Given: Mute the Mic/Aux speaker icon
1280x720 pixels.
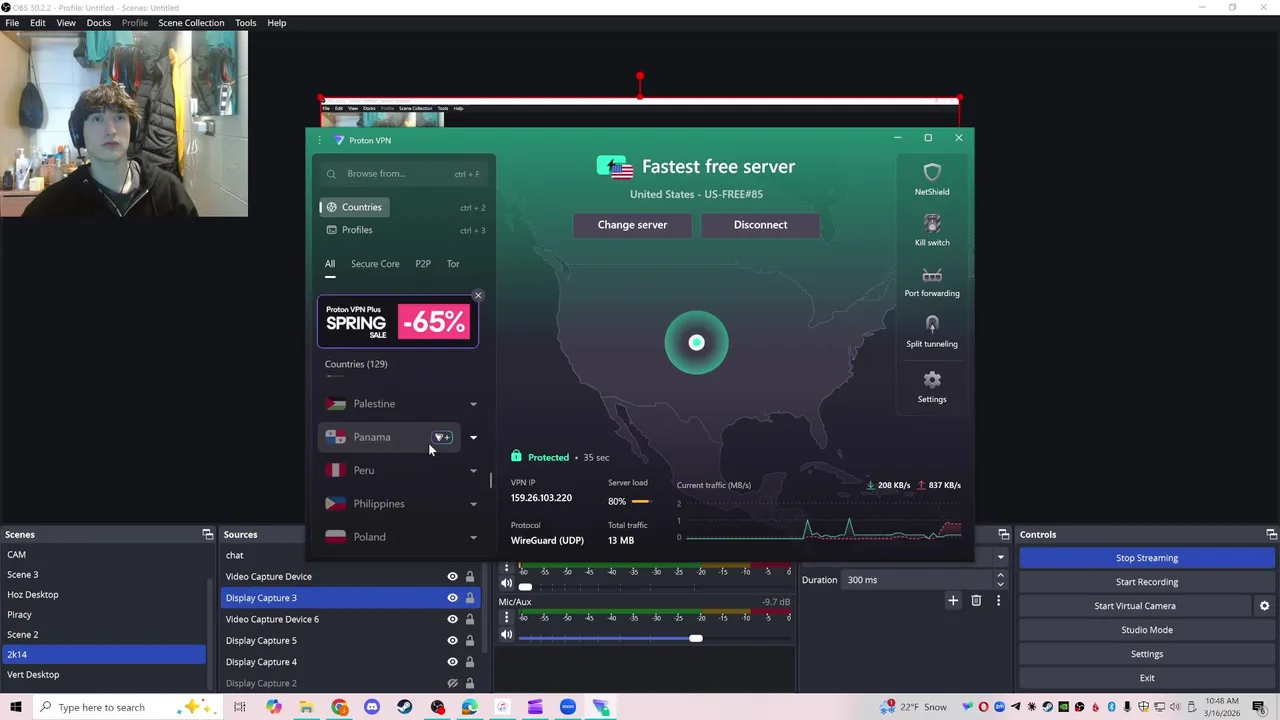Looking at the screenshot, I should pyautogui.click(x=506, y=635).
